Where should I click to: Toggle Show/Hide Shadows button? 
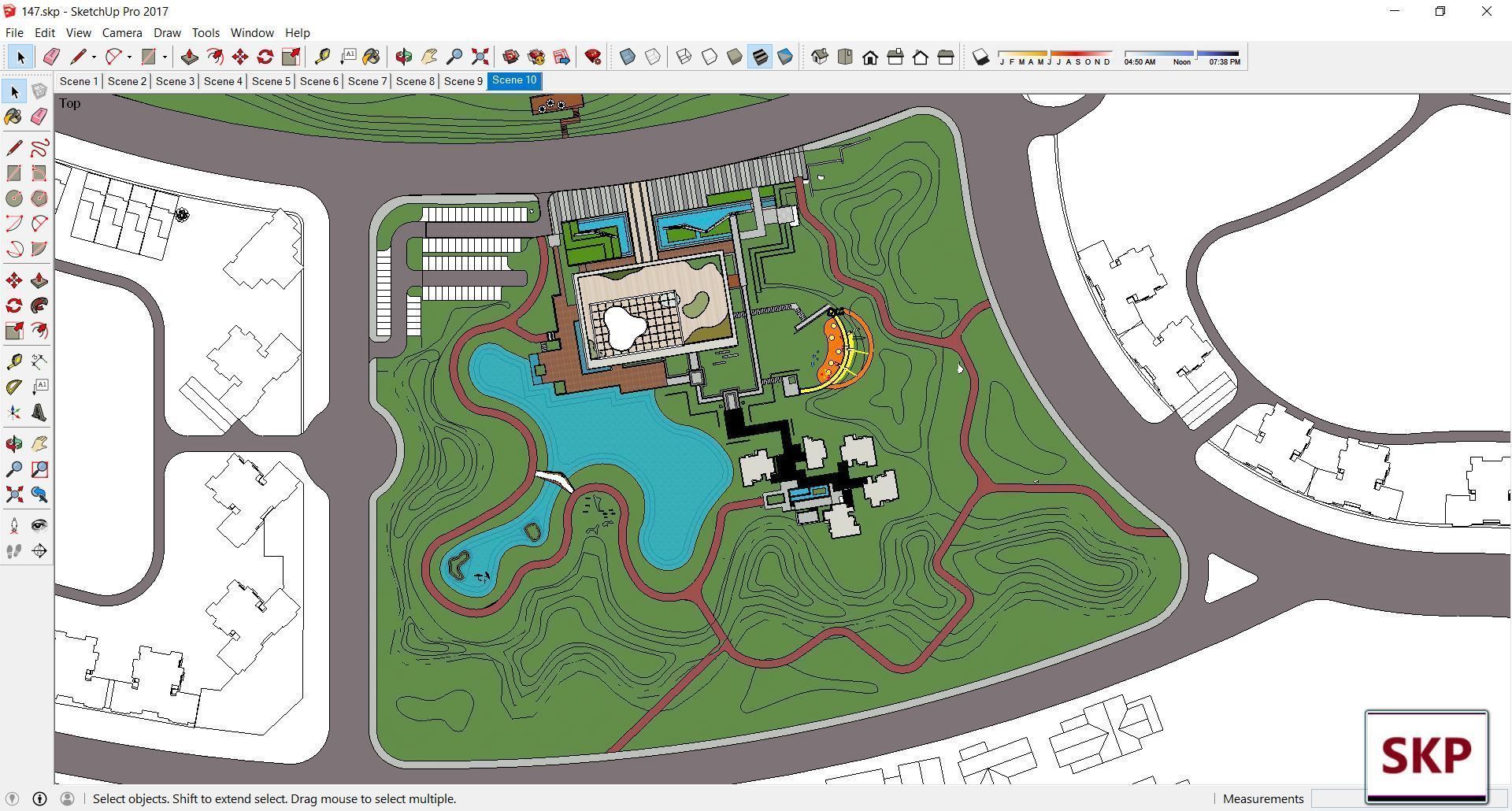point(980,57)
